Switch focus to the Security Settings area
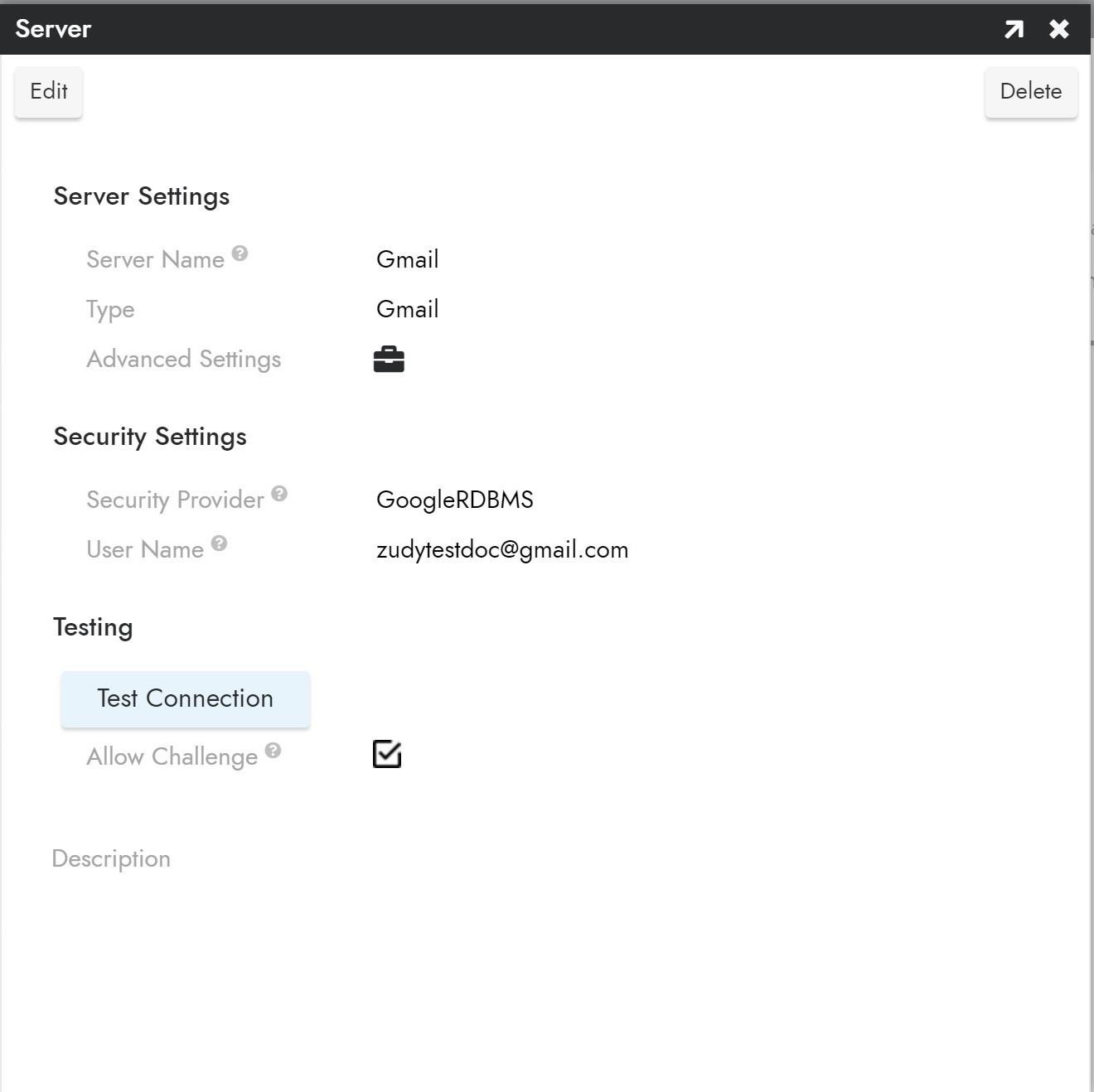This screenshot has height=1092, width=1094. pyautogui.click(x=150, y=437)
